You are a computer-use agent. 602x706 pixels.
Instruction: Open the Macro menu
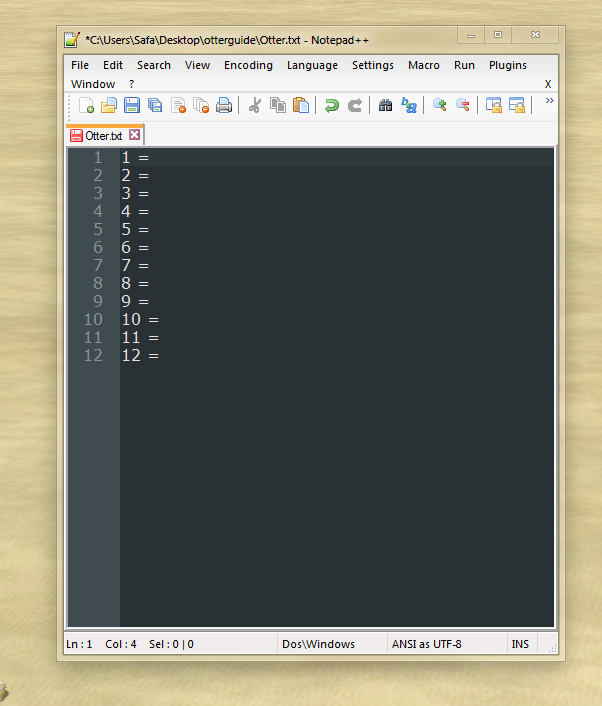click(423, 65)
